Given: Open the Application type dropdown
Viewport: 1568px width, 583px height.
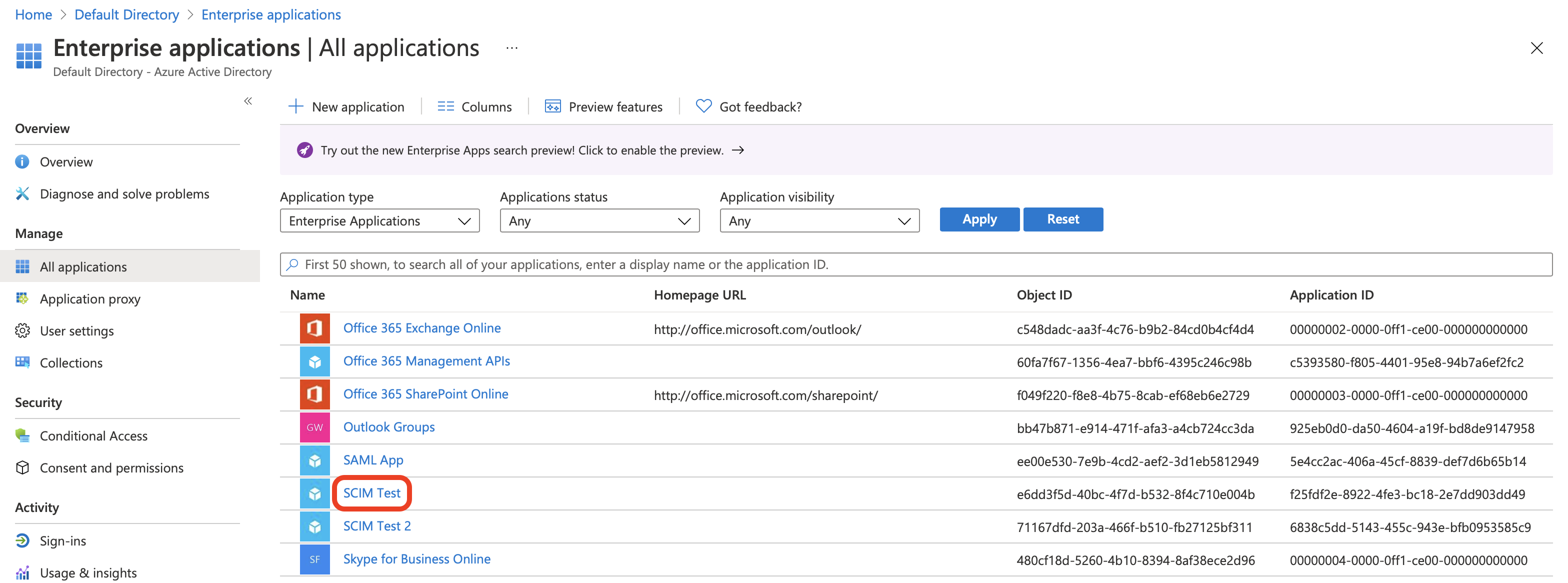Looking at the screenshot, I should (380, 221).
